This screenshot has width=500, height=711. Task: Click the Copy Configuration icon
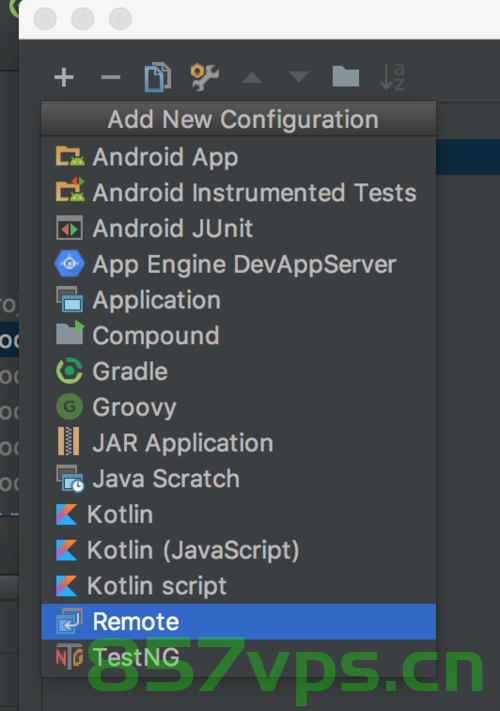tap(157, 77)
